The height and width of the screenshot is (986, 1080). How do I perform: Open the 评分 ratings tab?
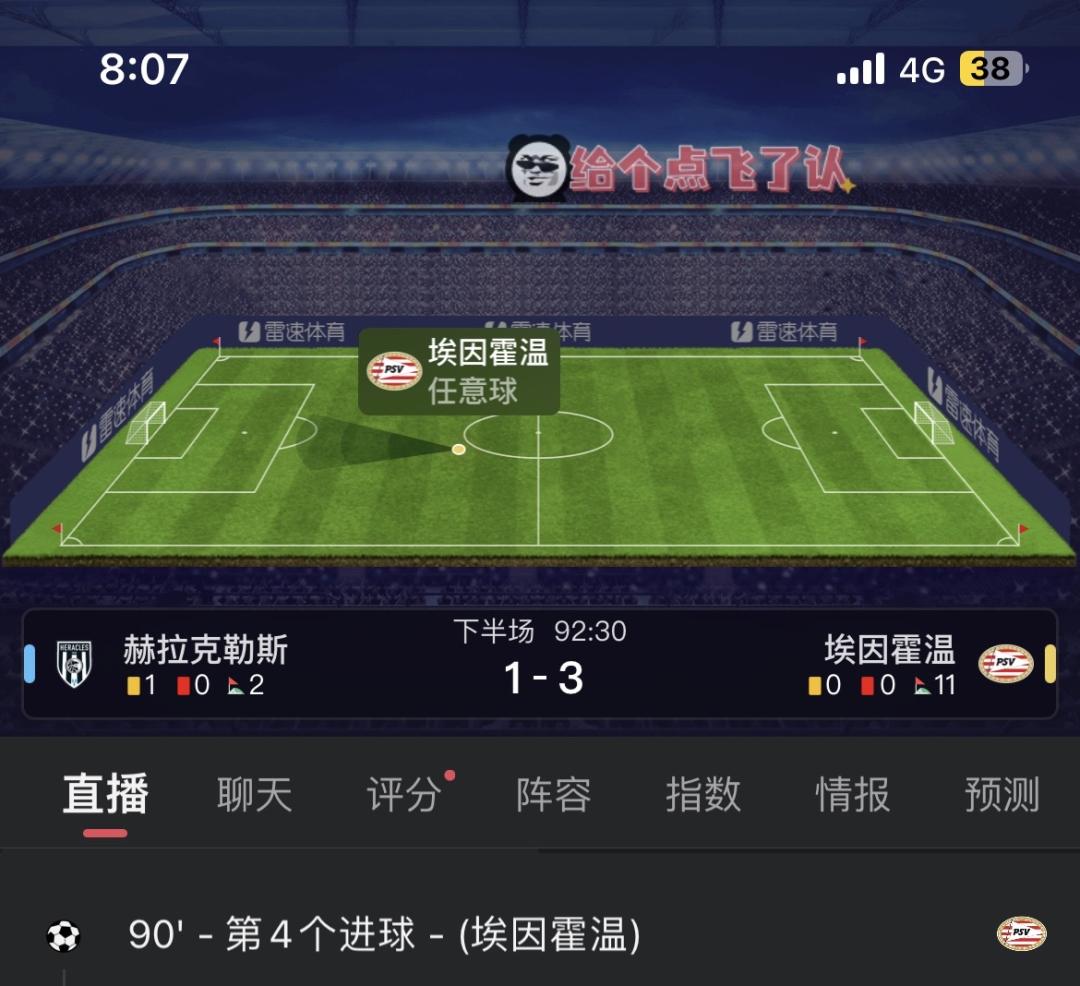coord(404,794)
